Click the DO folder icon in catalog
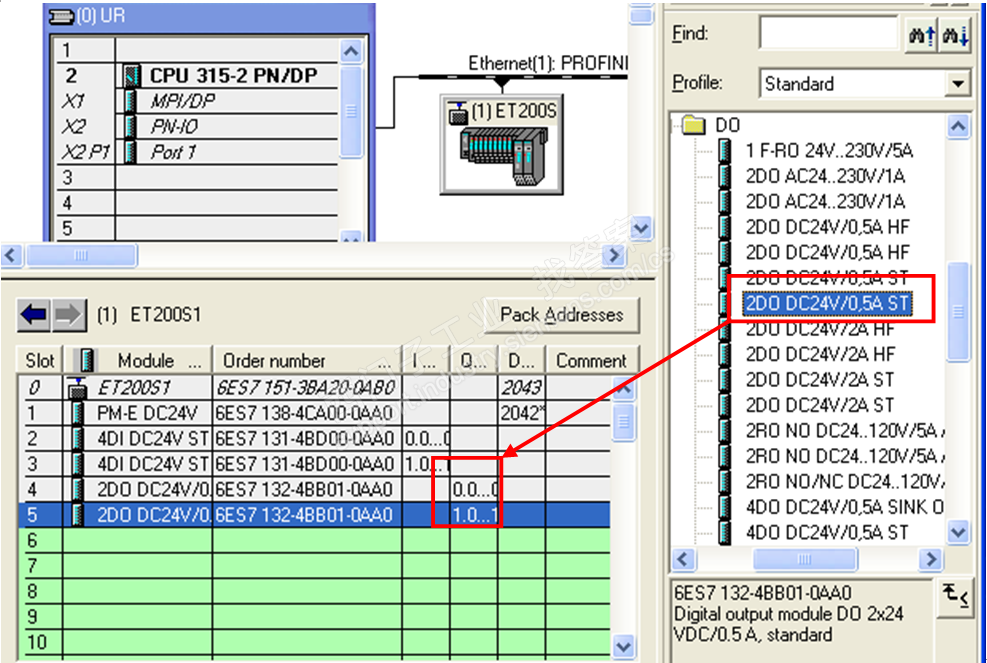This screenshot has height=663, width=987. [x=694, y=125]
